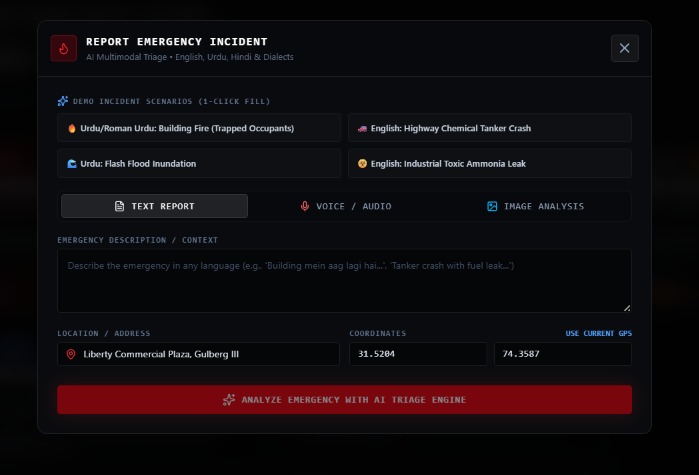
Task: Close the Report Emergency Incident dialog
Action: [x=625, y=48]
